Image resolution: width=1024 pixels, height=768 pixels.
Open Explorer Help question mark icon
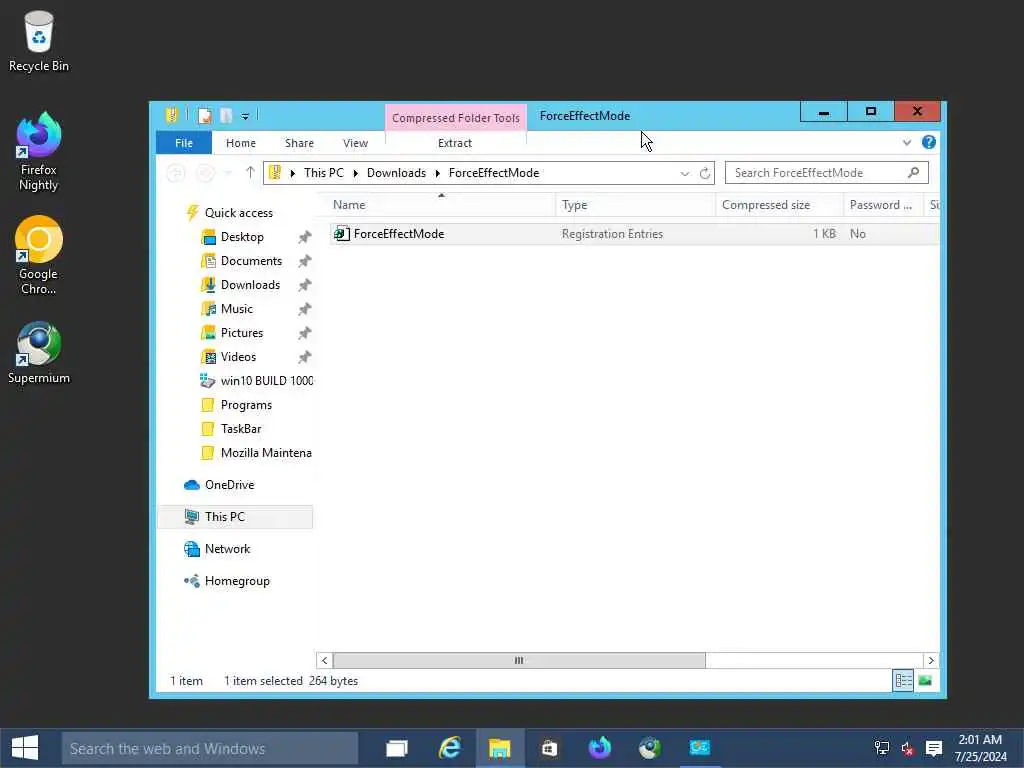pos(929,142)
